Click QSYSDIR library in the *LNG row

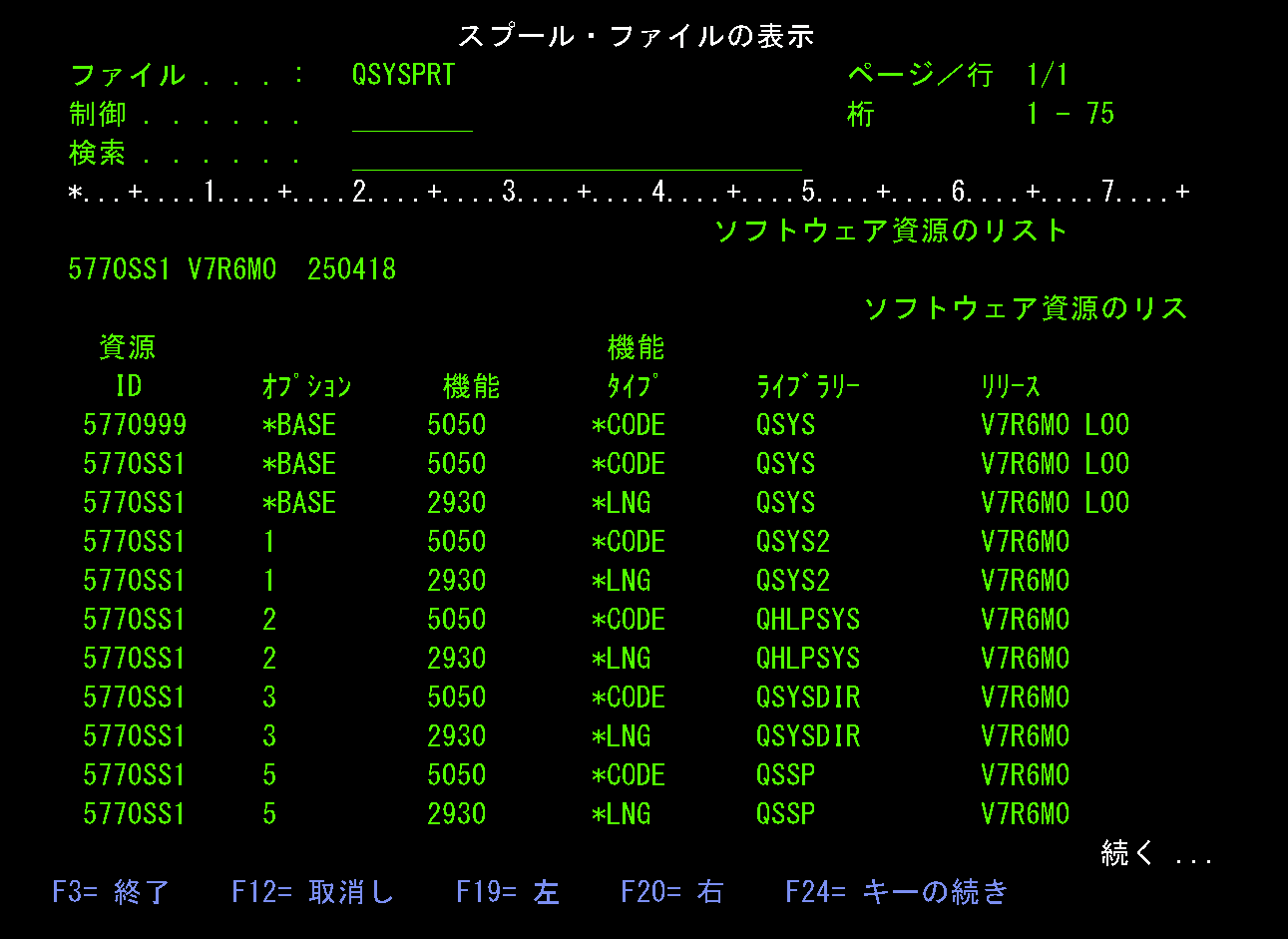tap(808, 736)
